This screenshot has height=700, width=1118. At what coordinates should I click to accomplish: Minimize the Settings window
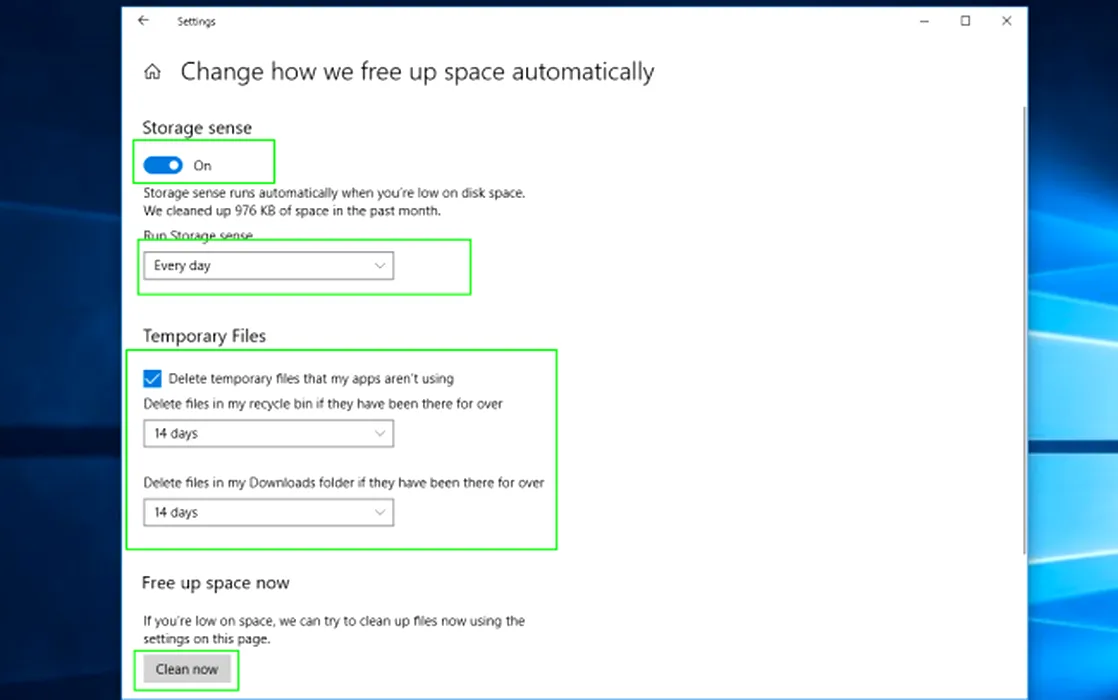[x=924, y=21]
